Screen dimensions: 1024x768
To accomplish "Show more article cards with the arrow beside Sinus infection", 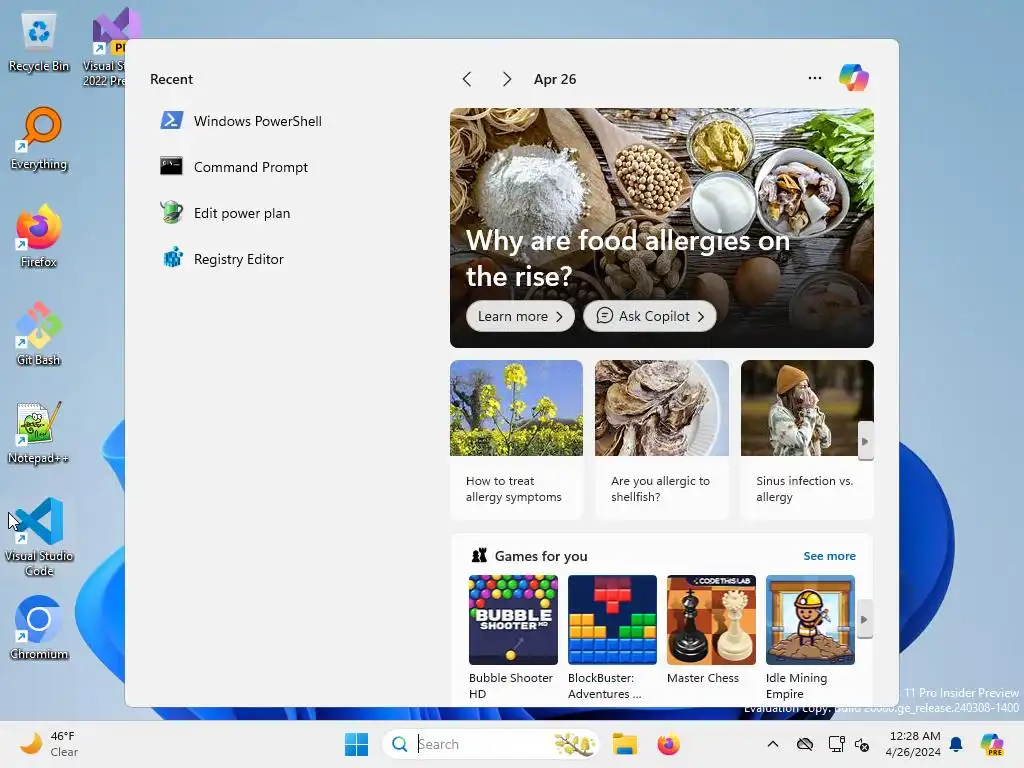I will 865,441.
